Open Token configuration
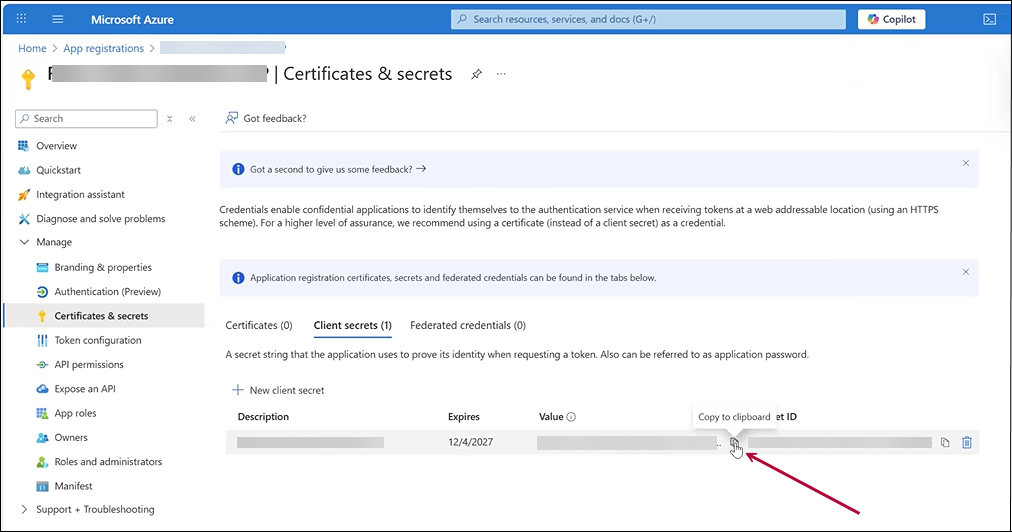 click(97, 340)
